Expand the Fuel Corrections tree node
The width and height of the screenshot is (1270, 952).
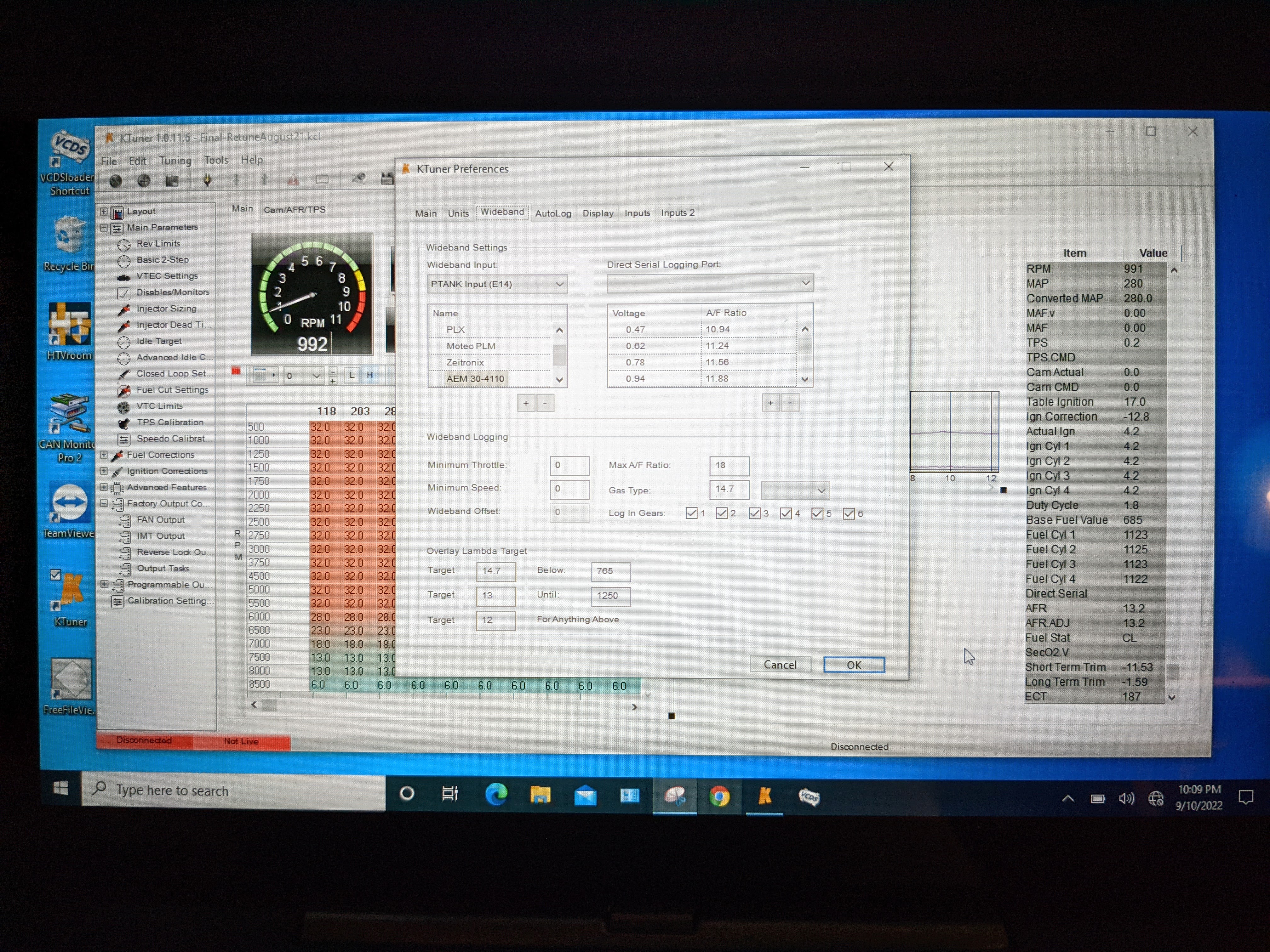click(x=104, y=455)
